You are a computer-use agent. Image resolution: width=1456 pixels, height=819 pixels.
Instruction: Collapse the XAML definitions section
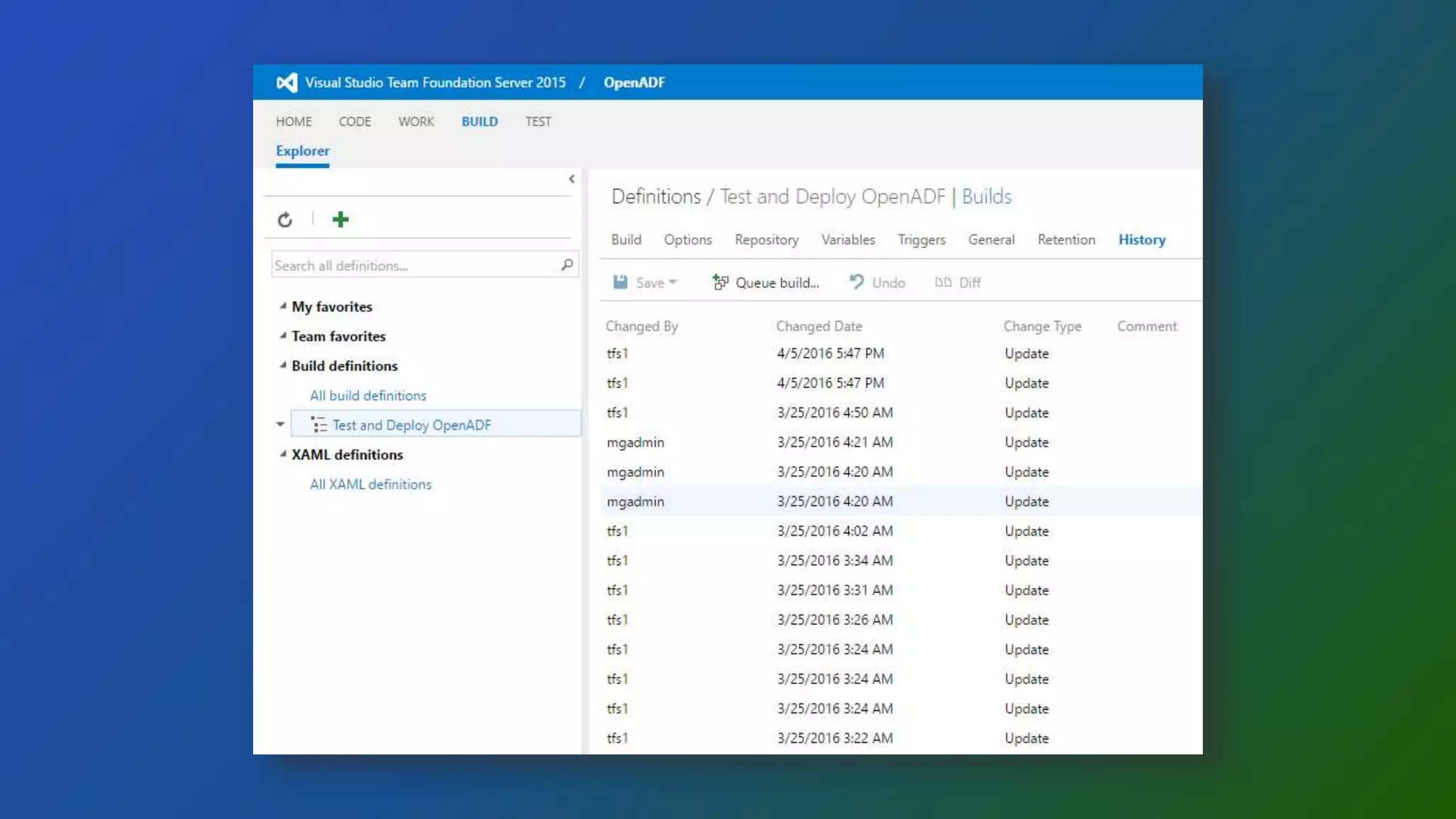pos(283,454)
